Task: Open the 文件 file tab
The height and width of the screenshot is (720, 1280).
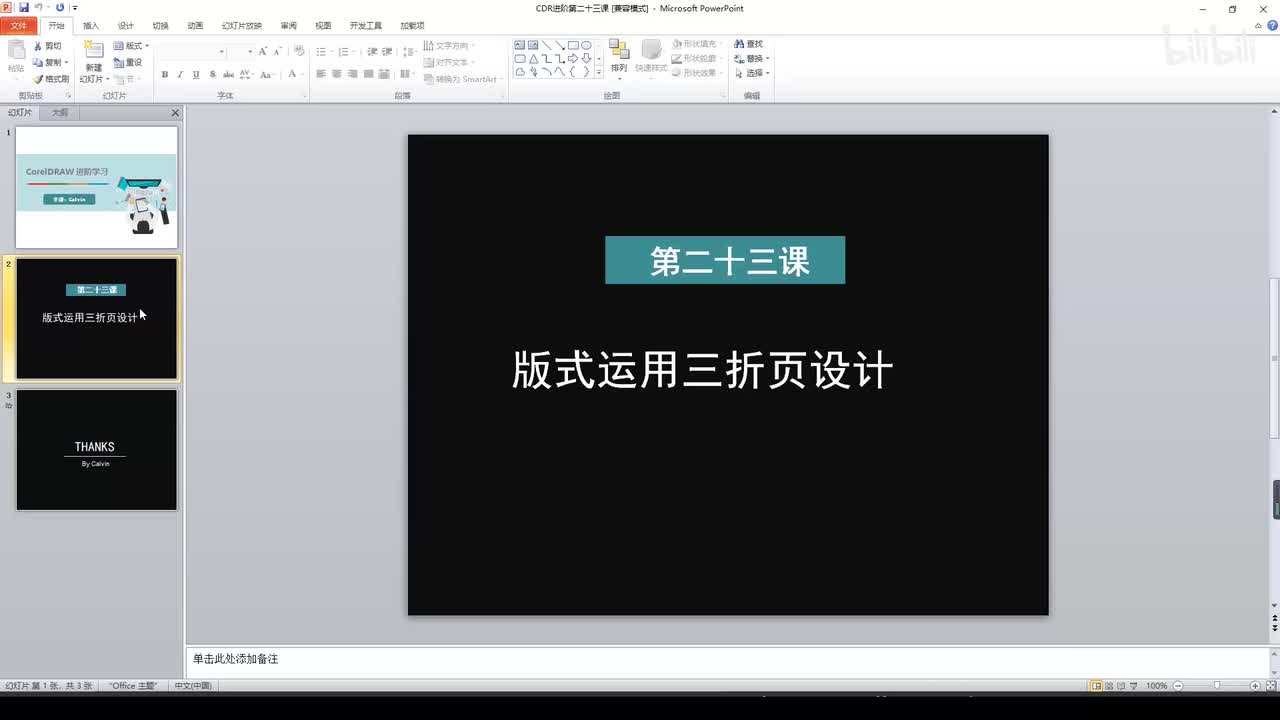Action: (x=19, y=25)
